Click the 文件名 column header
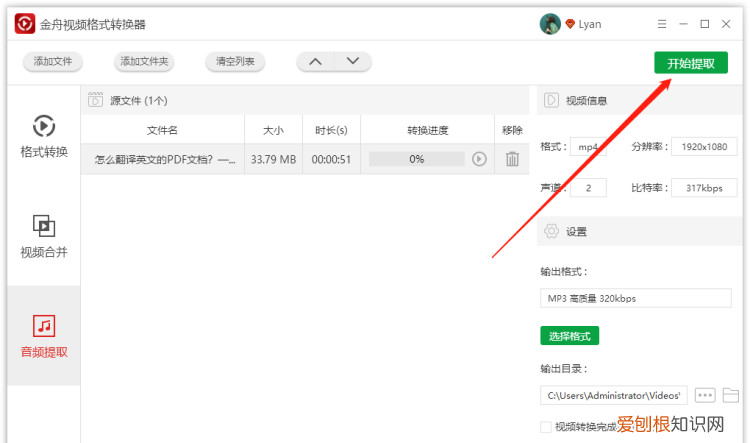 (x=162, y=130)
